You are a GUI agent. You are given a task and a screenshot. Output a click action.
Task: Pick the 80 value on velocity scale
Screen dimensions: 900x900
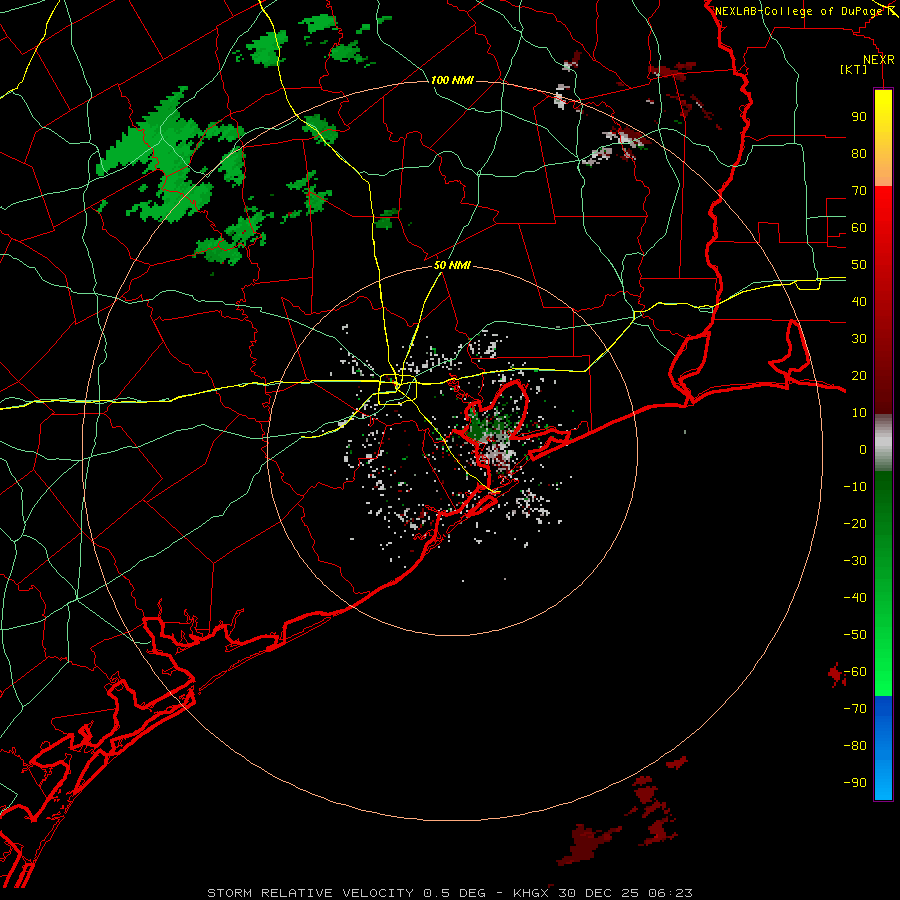[x=859, y=153]
